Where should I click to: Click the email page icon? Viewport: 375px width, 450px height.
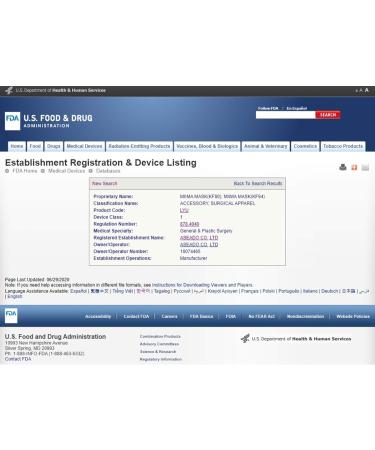point(365,167)
